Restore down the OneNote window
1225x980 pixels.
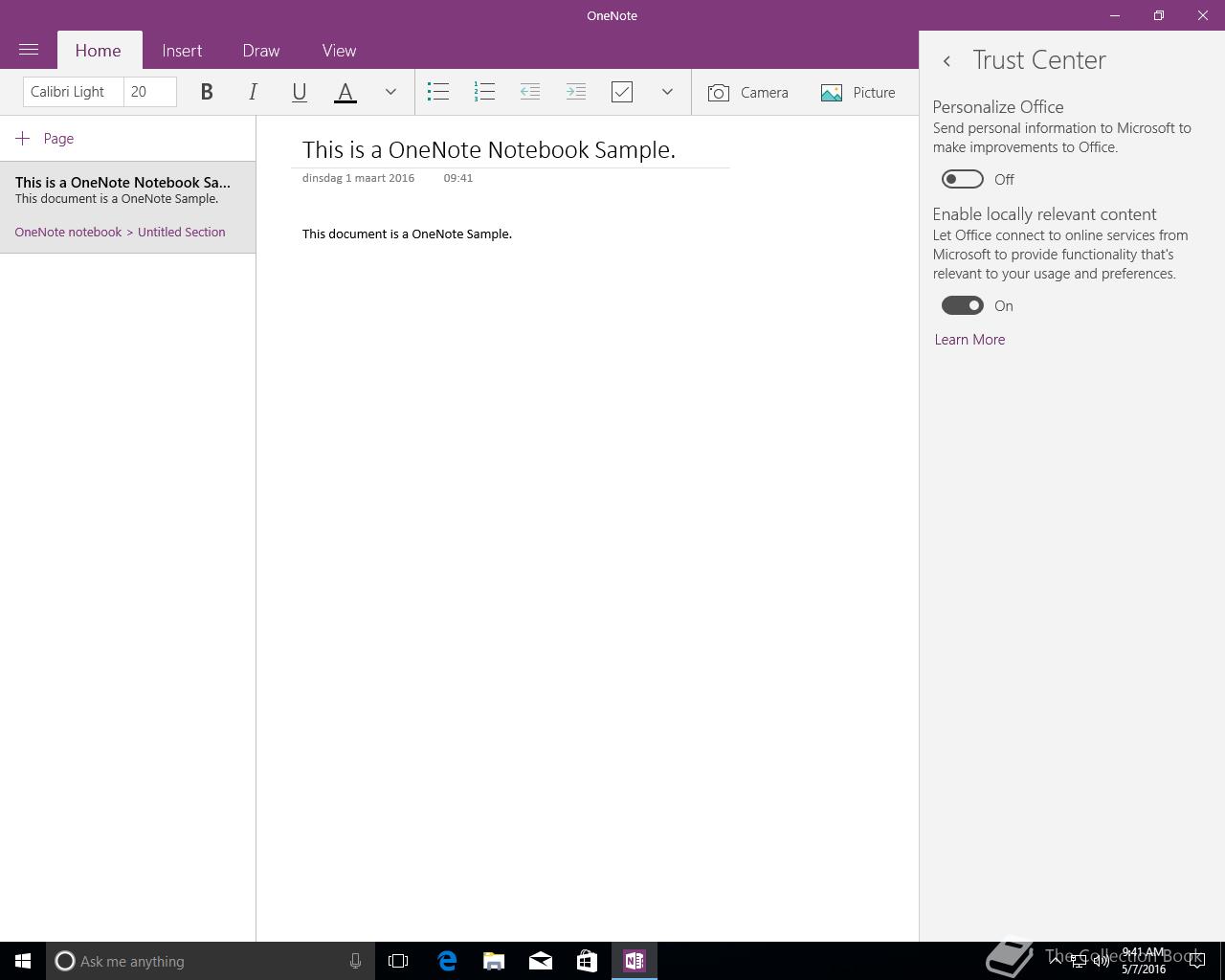1159,15
